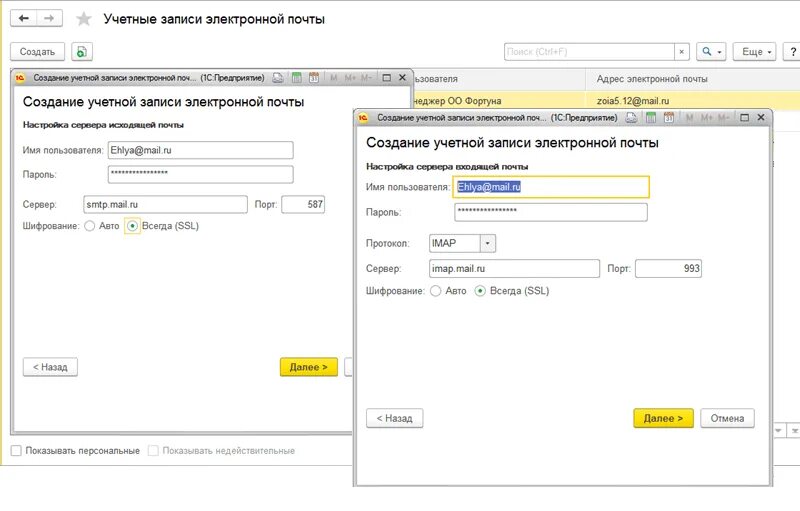Image resolution: width=800 pixels, height=511 pixels.
Task: Select Всегда (SSL) in incoming server dialog
Action: pos(480,291)
